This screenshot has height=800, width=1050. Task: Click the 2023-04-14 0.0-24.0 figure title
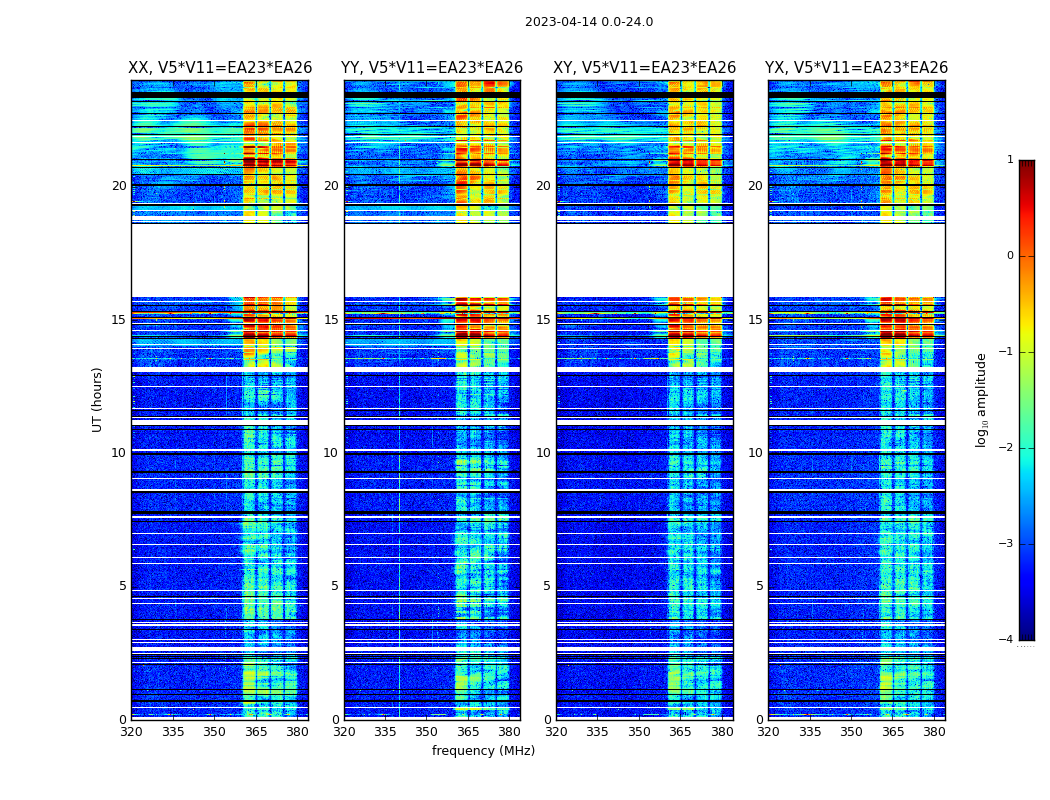click(589, 22)
